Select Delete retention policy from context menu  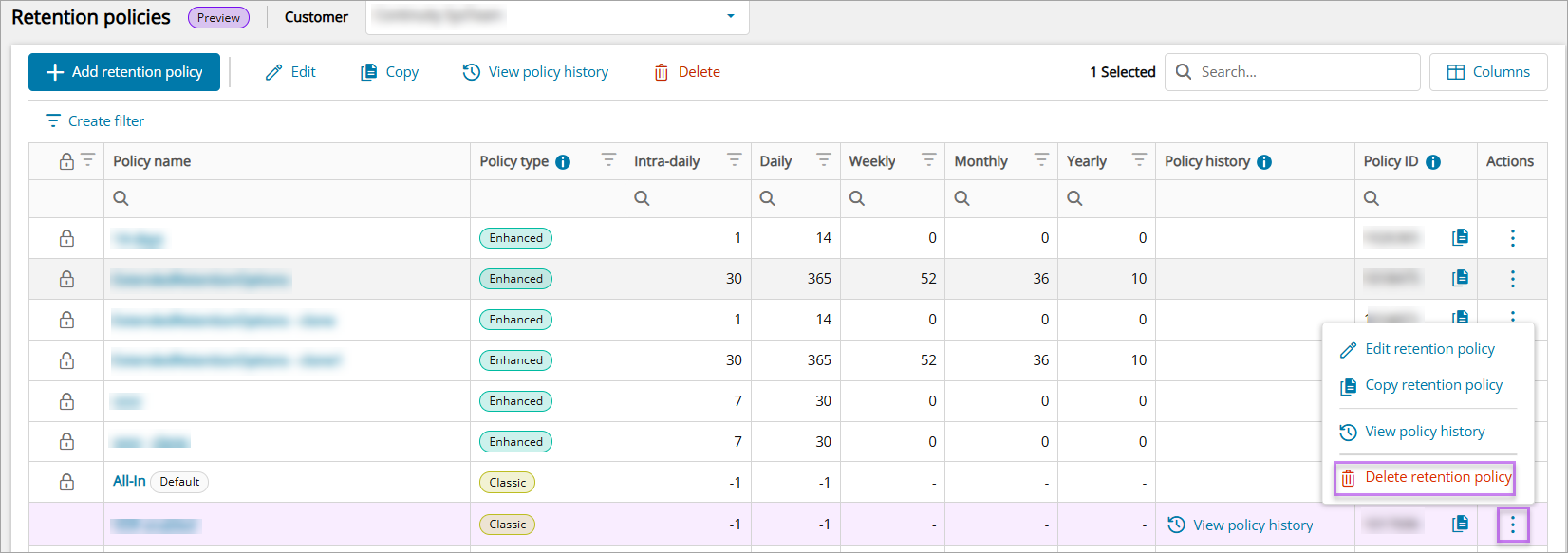coord(1426,477)
